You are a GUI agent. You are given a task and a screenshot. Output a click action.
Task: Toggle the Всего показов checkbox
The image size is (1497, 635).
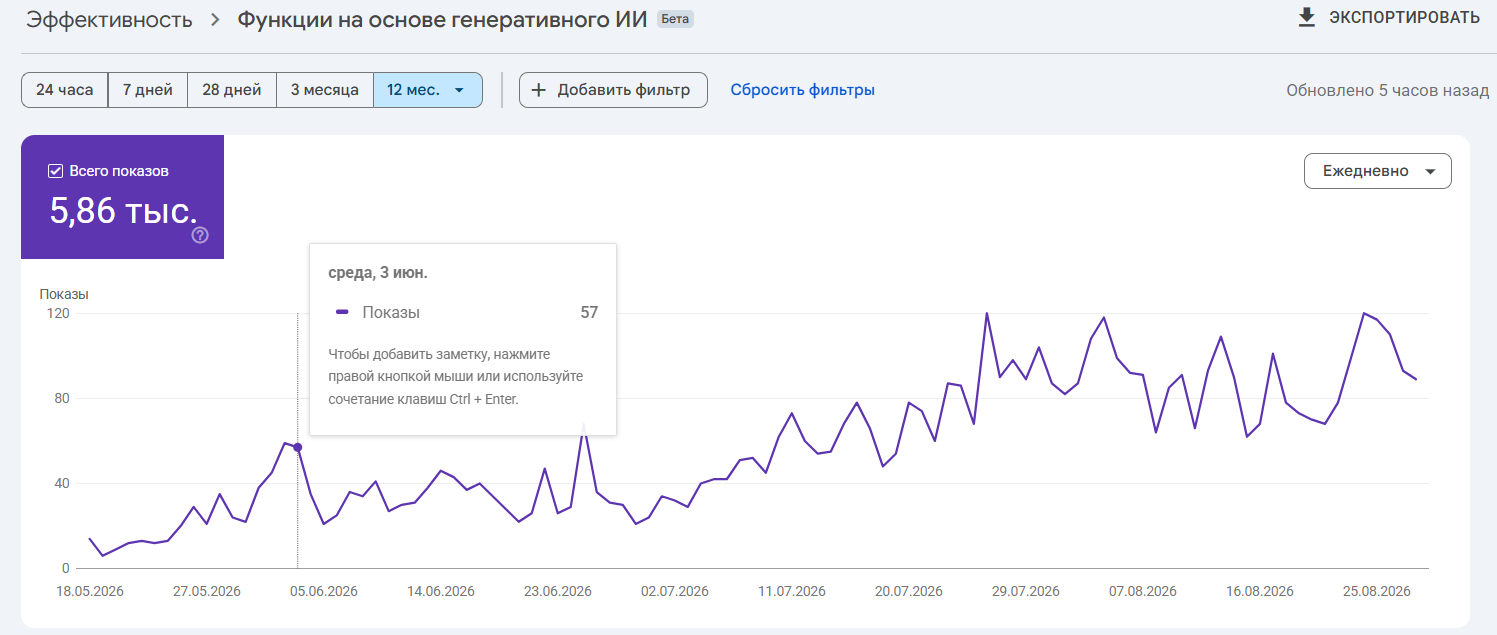[x=55, y=171]
